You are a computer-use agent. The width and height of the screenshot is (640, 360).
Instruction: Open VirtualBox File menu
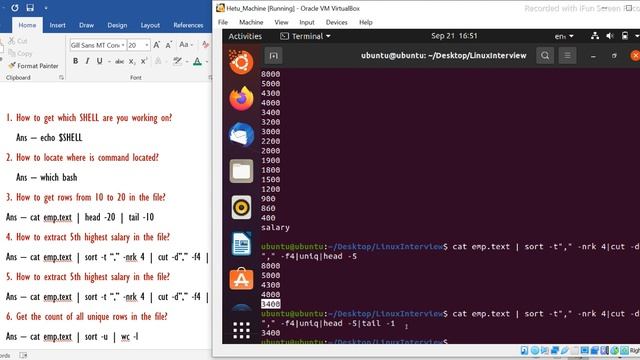click(x=223, y=22)
